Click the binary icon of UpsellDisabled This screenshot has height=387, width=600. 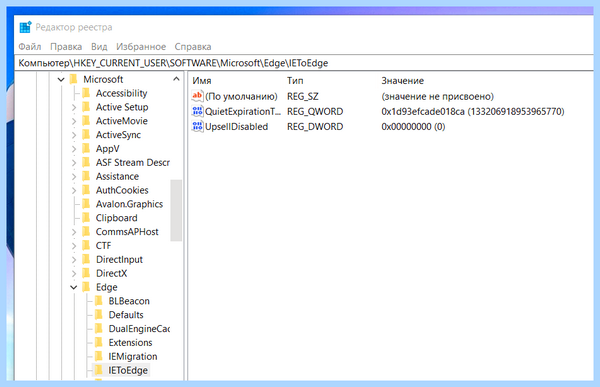197,126
